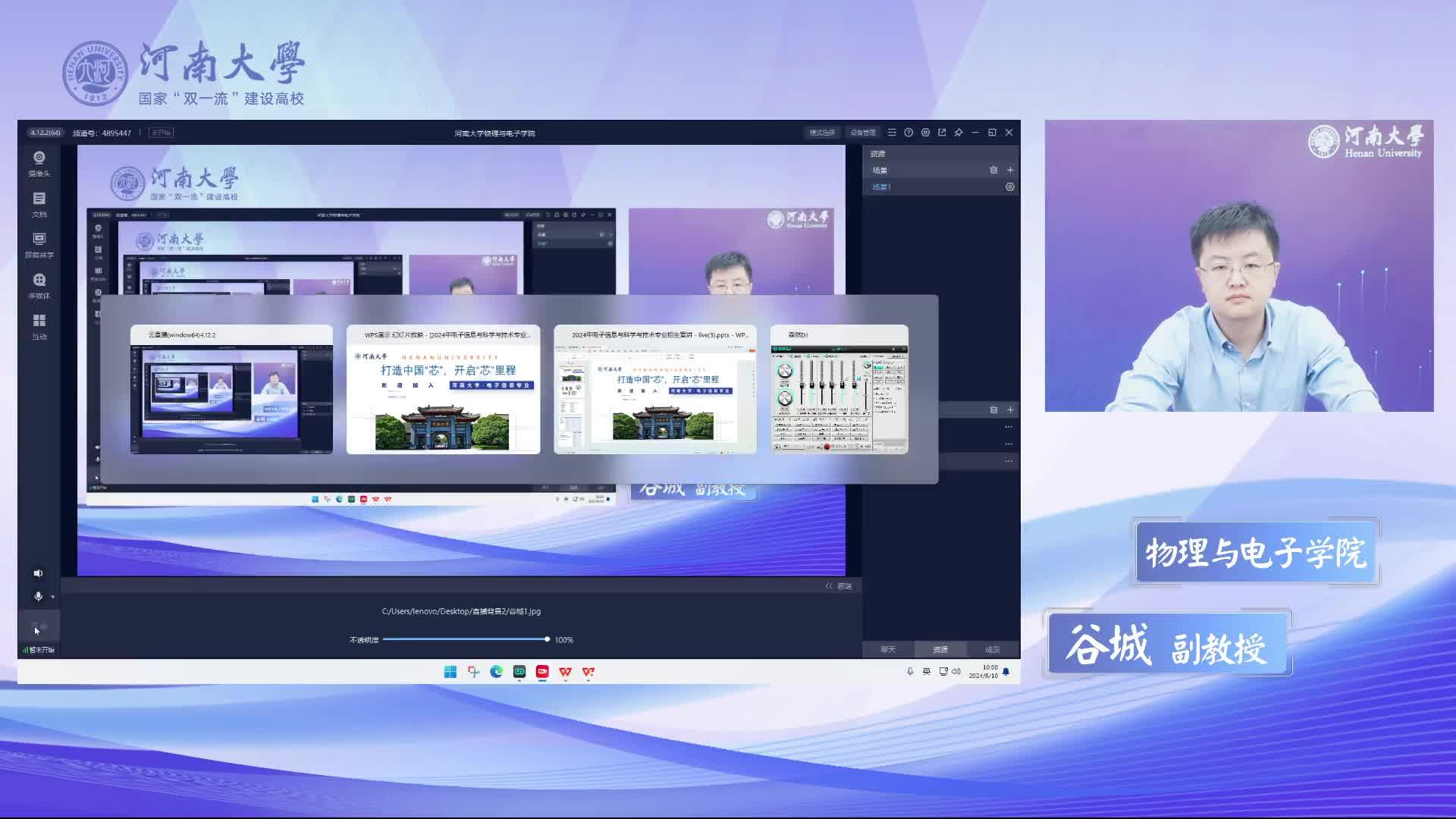Viewport: 1456px width, 819px height.
Task: Open network icon in system tray
Action: point(943,672)
